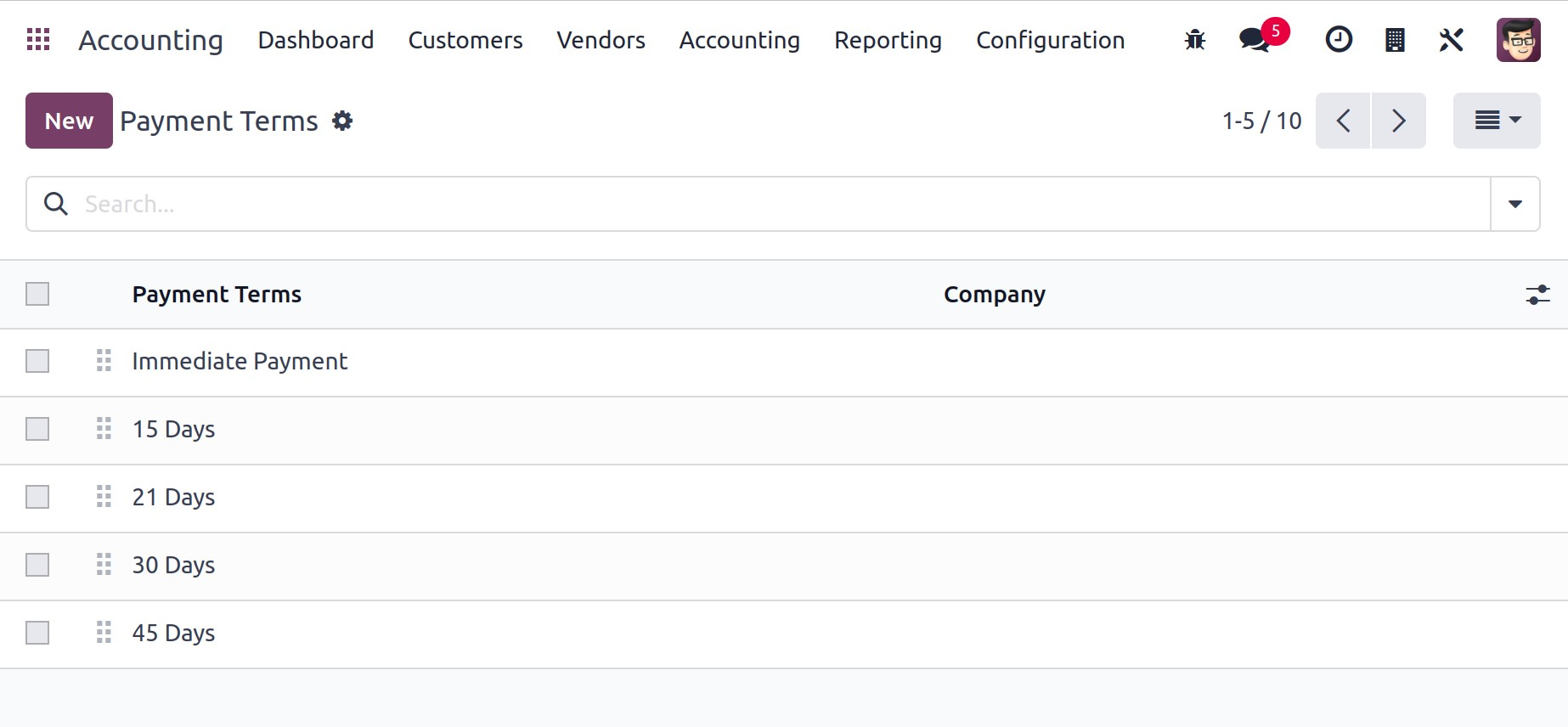Tick the checkbox for Immediate Payment
Screen dimensions: 1568x727
click(37, 361)
